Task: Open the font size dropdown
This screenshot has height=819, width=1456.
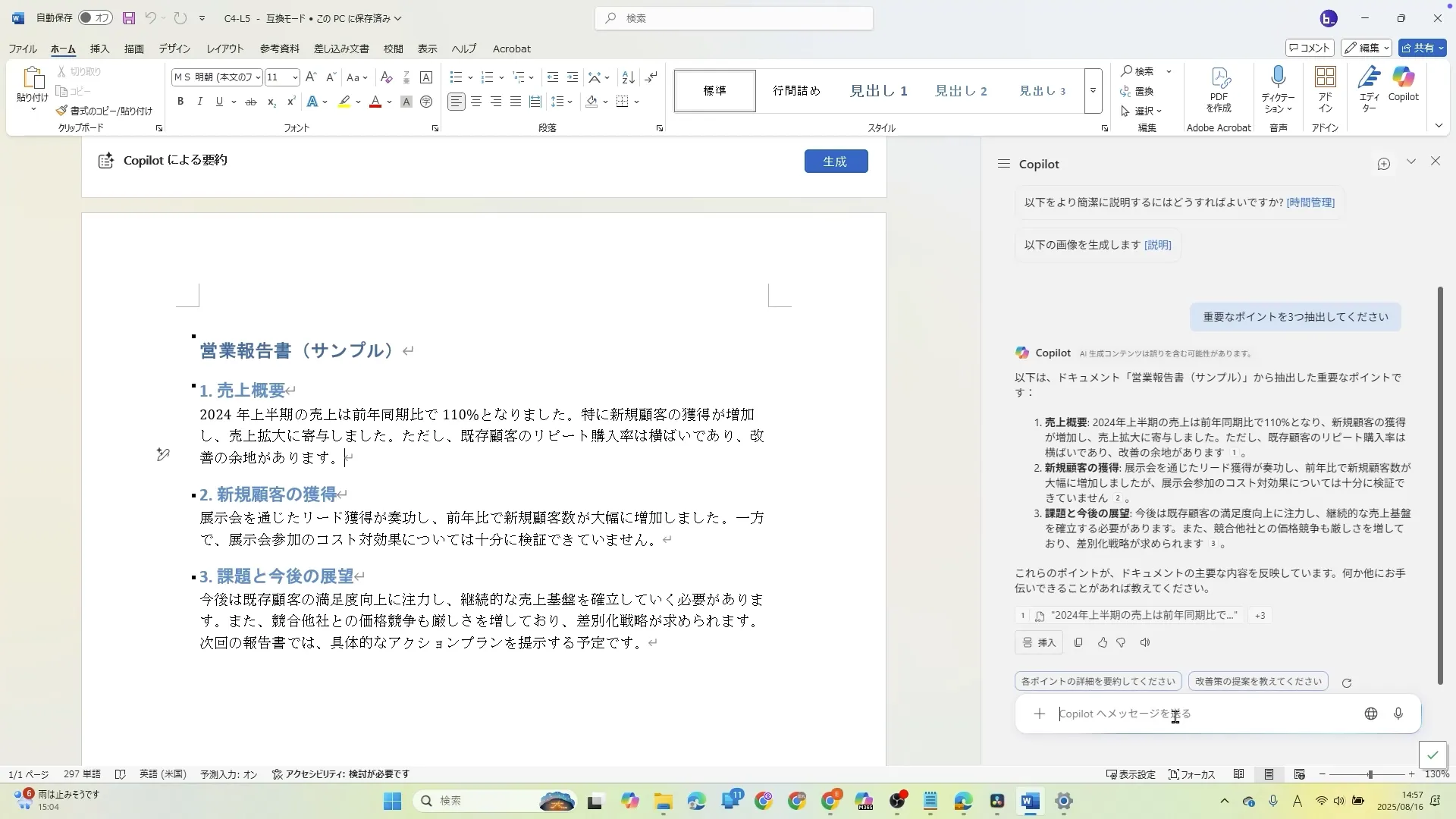Action: 295,77
